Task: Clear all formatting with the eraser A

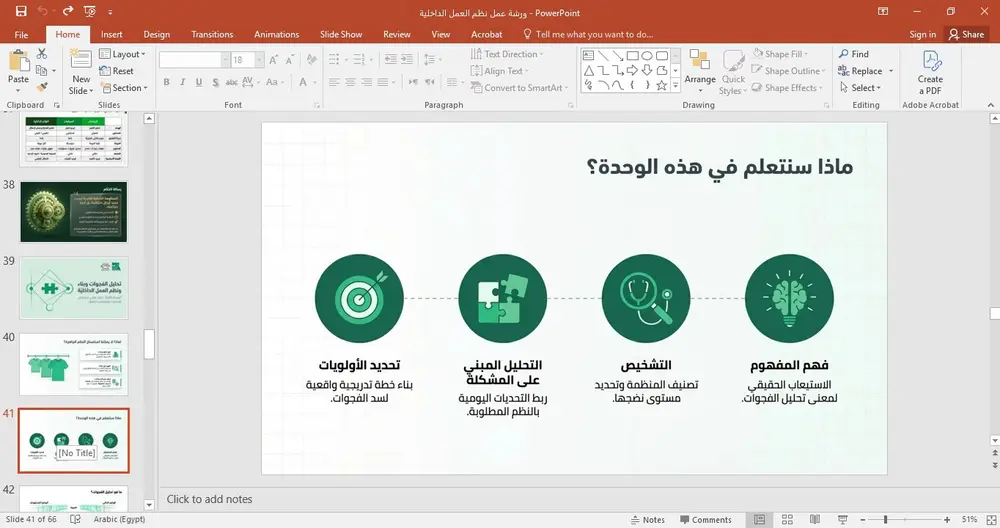Action: point(311,60)
